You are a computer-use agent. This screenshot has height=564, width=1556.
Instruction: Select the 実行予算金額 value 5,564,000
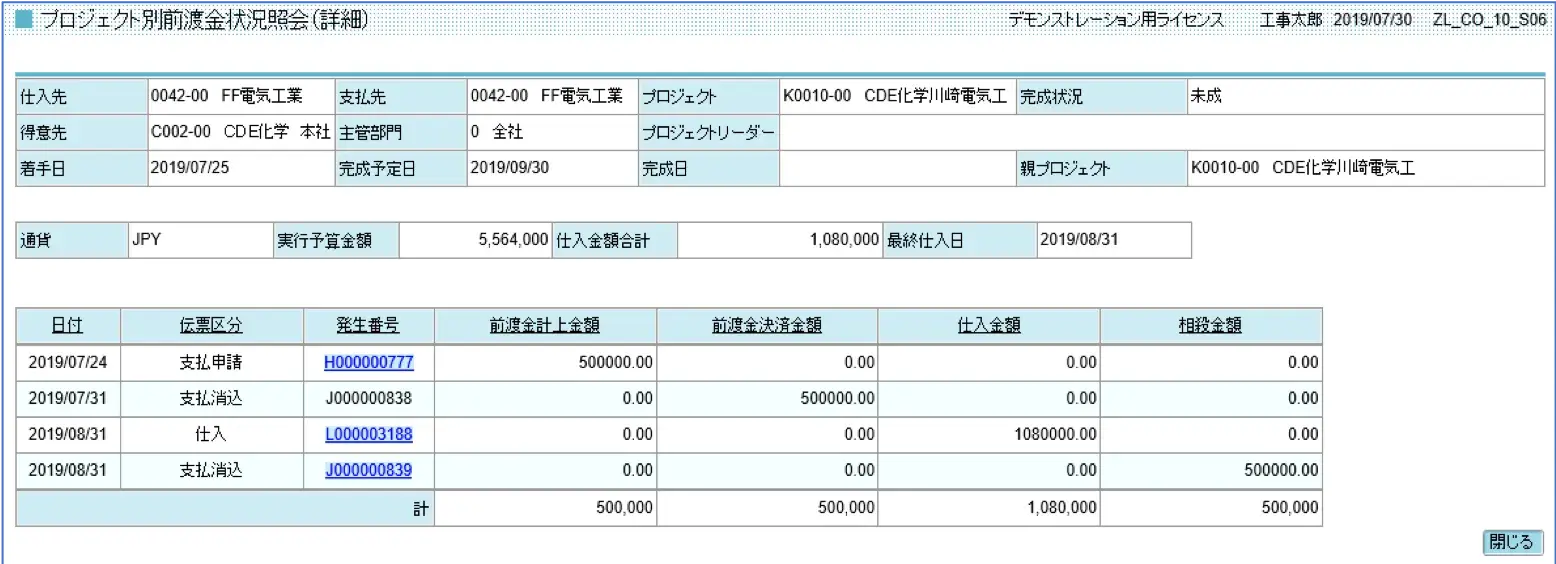pos(514,241)
